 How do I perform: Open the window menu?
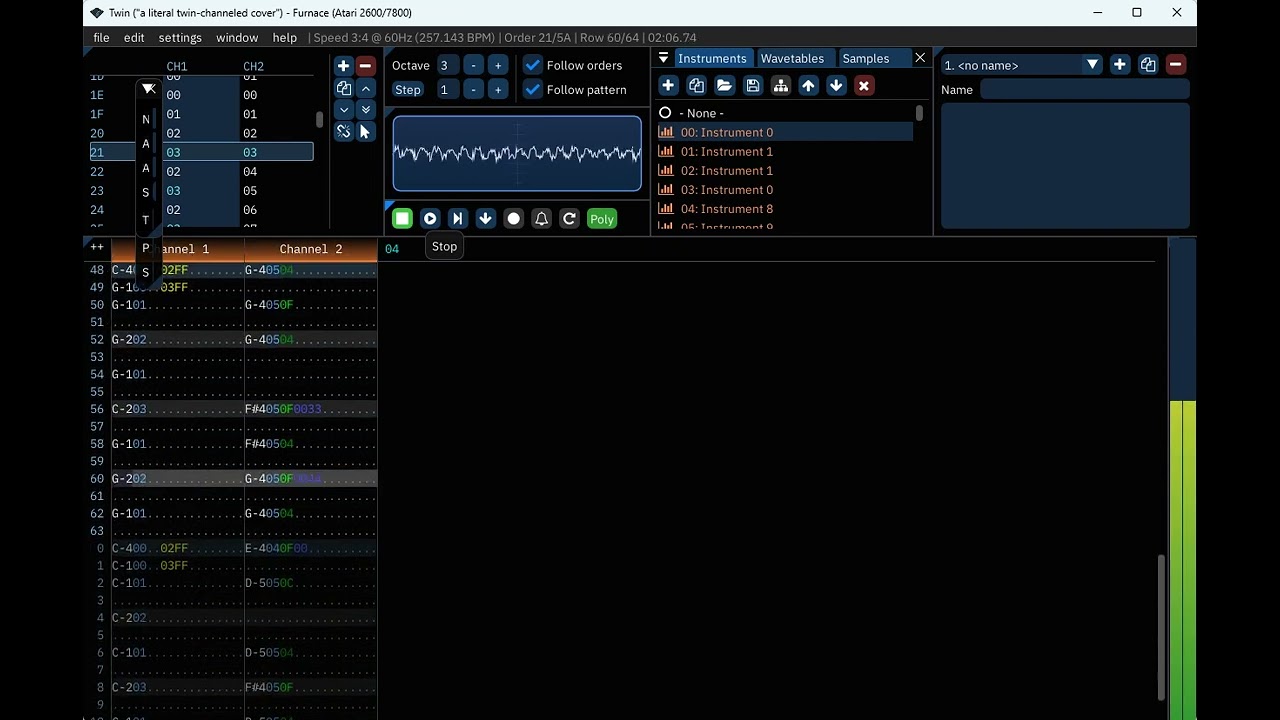click(237, 37)
